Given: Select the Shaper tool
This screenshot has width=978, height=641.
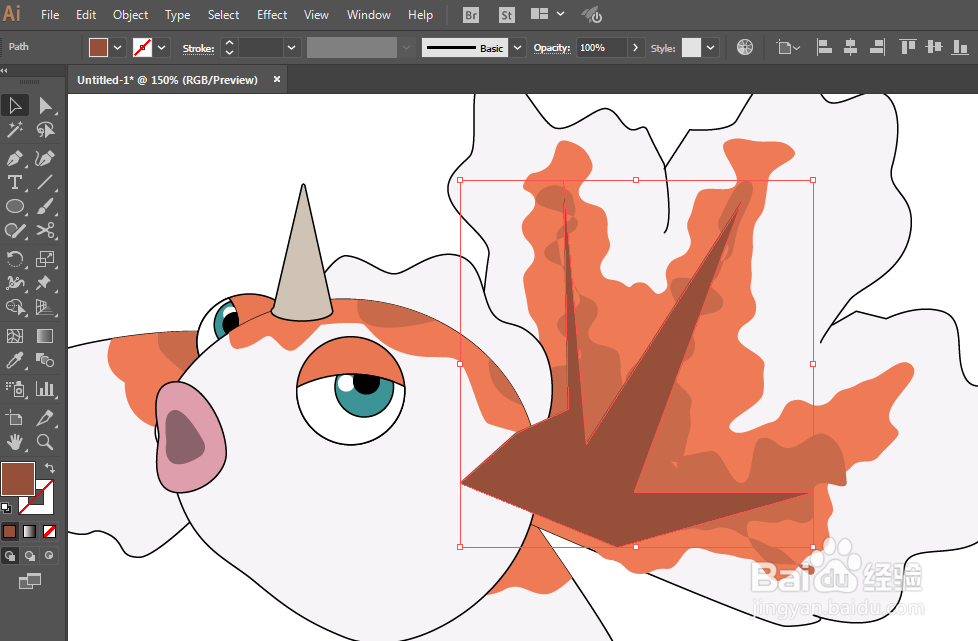Looking at the screenshot, I should click(15, 231).
